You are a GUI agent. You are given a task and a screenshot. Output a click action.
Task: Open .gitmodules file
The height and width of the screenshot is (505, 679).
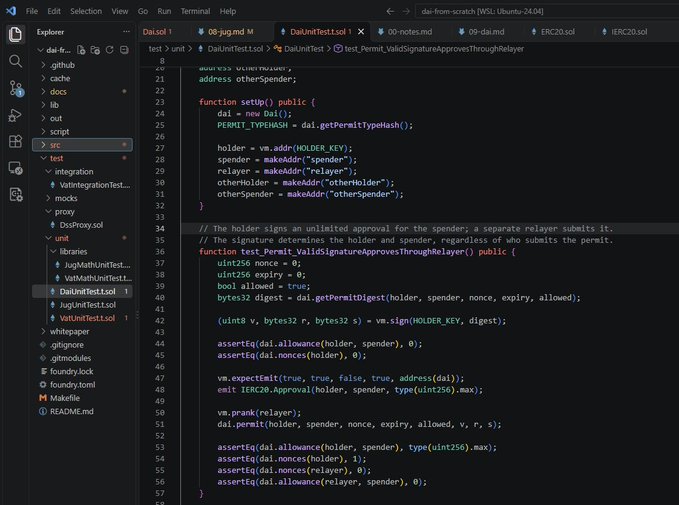coord(82,358)
